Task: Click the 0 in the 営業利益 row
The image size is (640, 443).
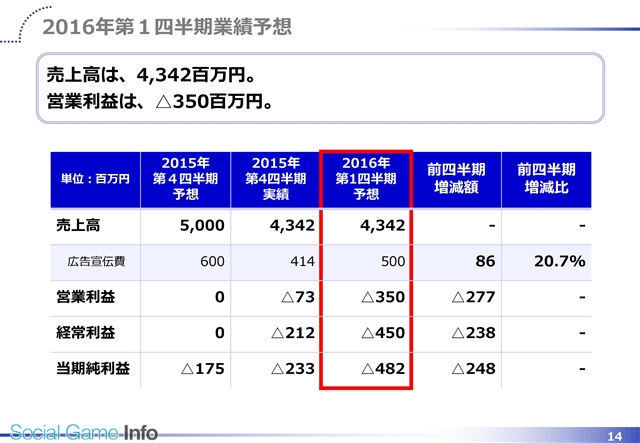Action: tap(220, 297)
